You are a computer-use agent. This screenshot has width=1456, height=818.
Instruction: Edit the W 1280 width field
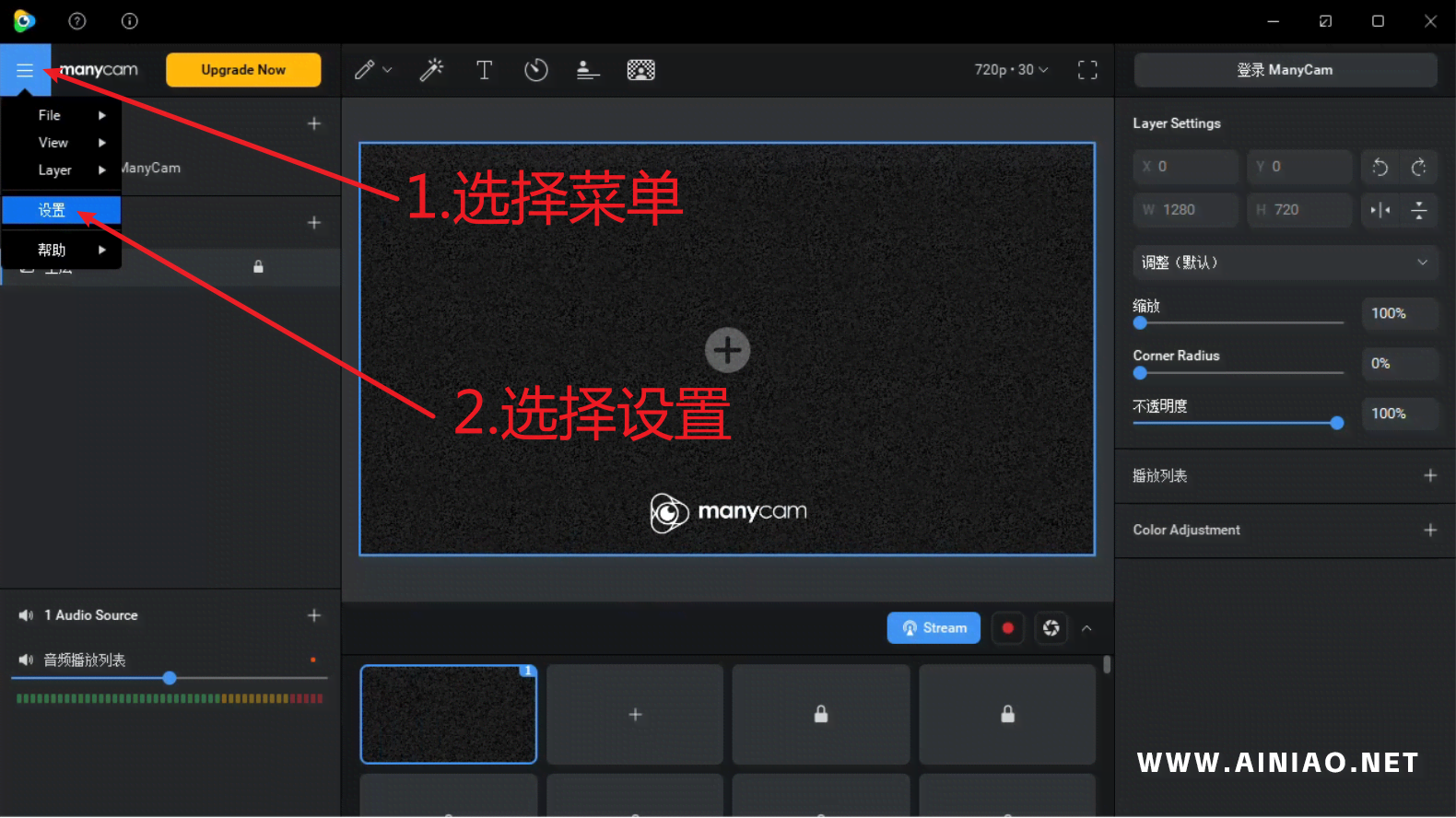click(x=1186, y=210)
